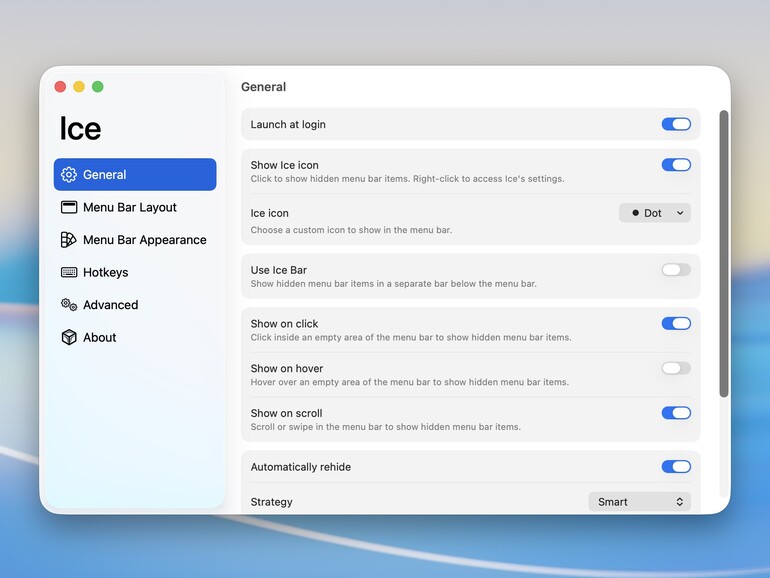Click 'Show hidden menu bar items in a separate bar' text
The width and height of the screenshot is (770, 578).
pos(393,284)
